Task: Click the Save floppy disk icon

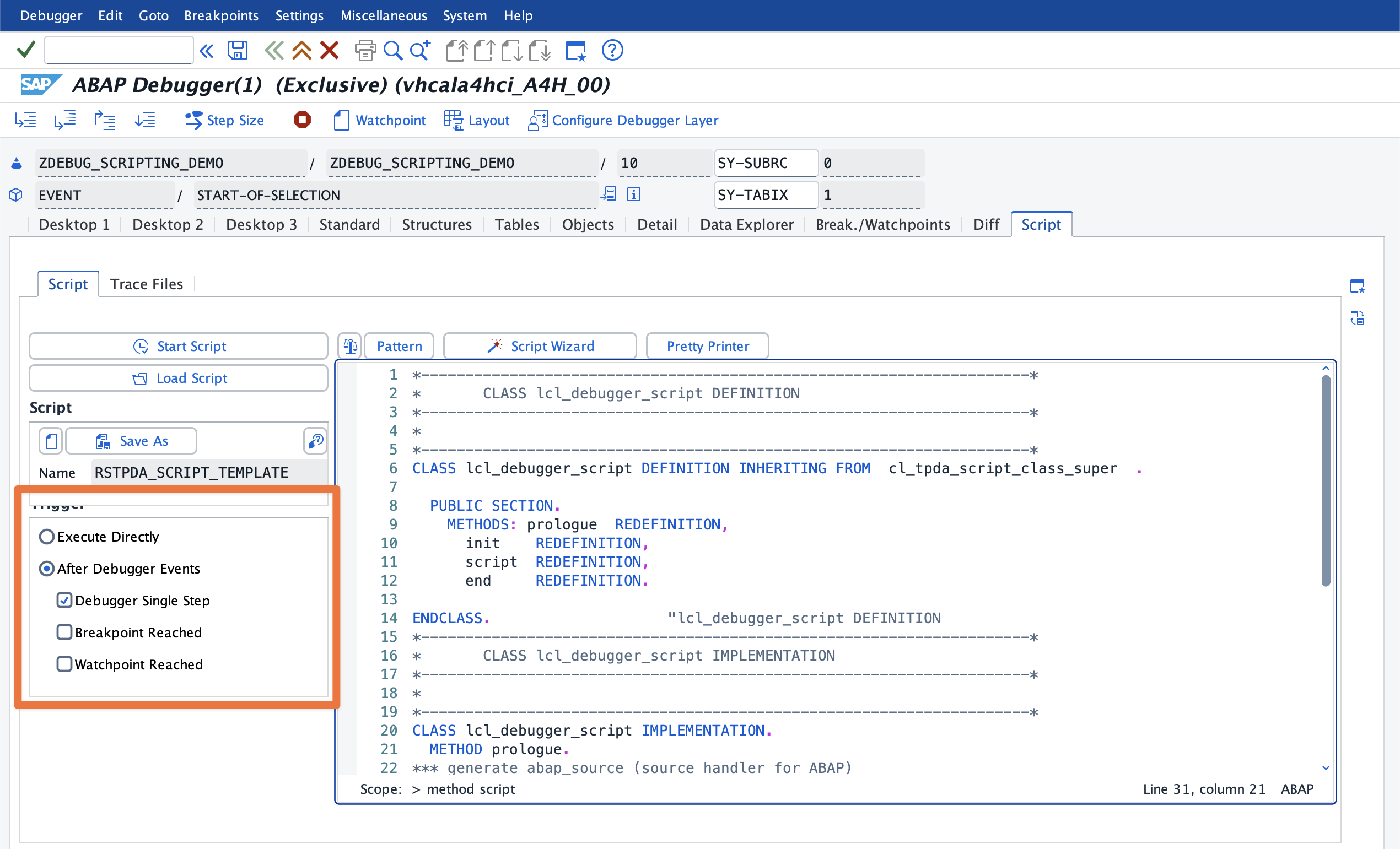Action: [x=238, y=51]
